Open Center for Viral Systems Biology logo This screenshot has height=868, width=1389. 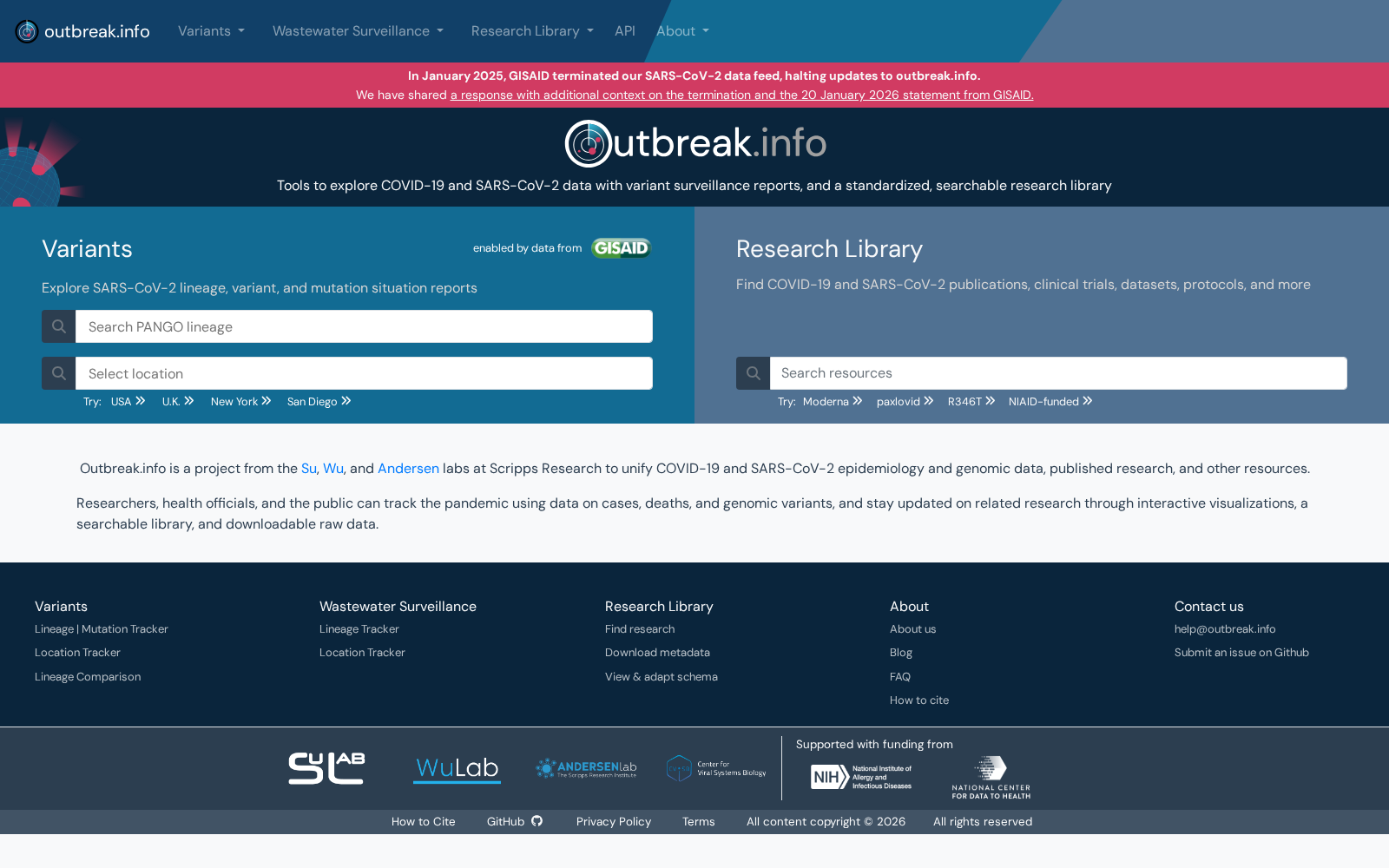coord(716,768)
